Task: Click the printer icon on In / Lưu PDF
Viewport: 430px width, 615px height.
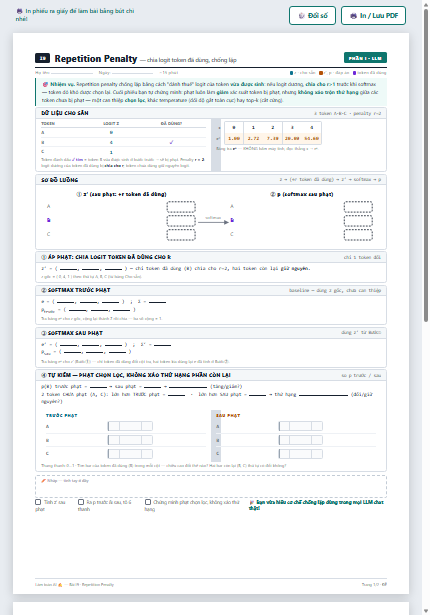Action: point(353,16)
